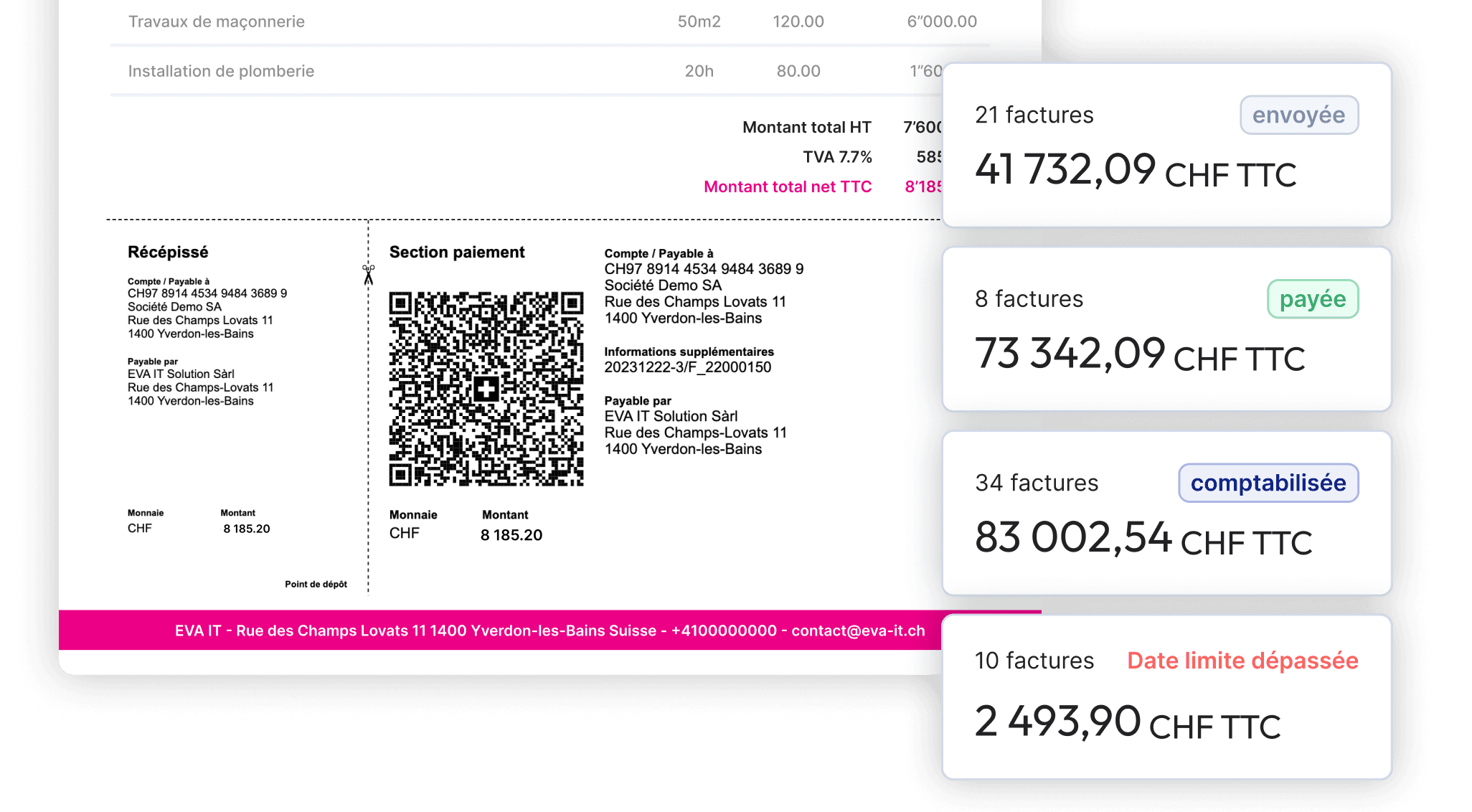Click the 'payée' status badge
Viewport: 1472px width, 812px height.
pyautogui.click(x=1312, y=299)
